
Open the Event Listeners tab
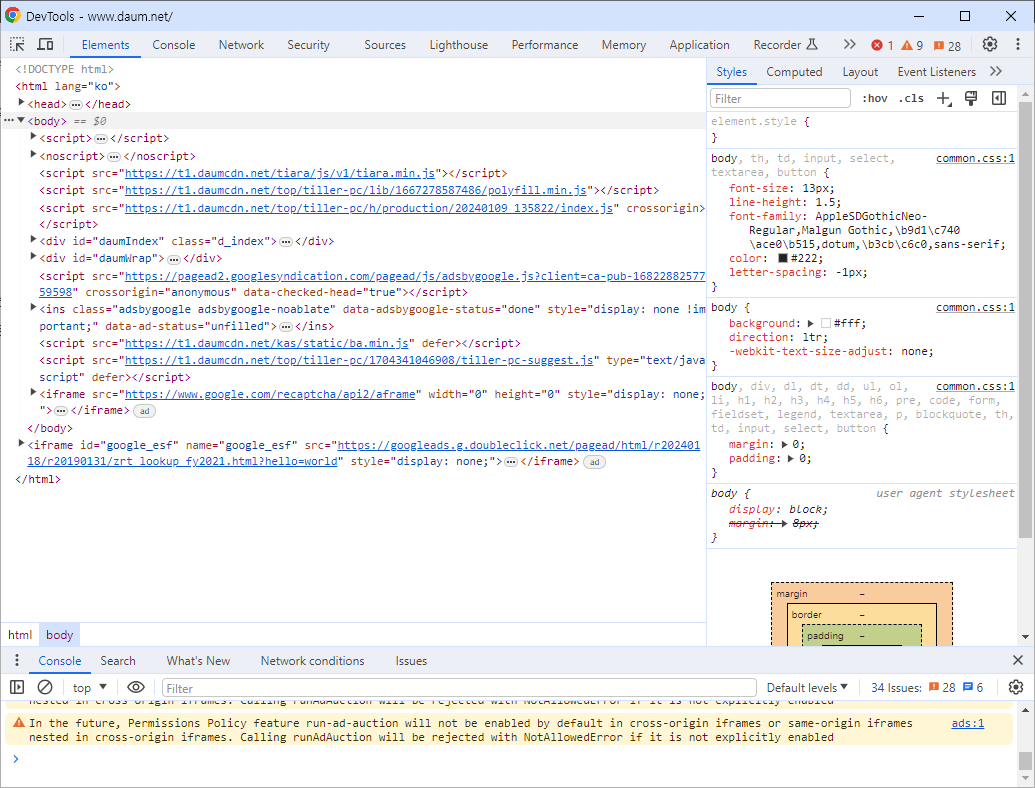pos(936,72)
